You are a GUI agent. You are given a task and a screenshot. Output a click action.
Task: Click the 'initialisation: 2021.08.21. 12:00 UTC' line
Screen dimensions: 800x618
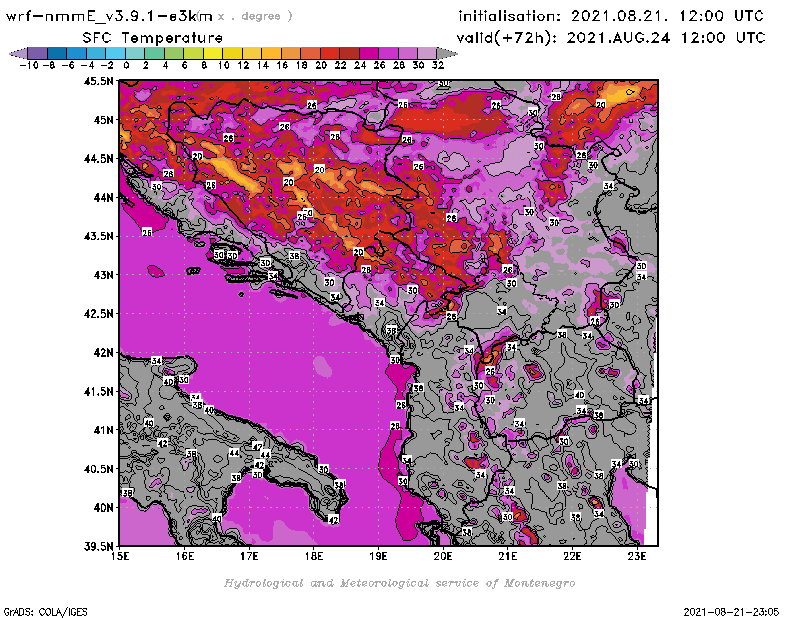click(611, 16)
